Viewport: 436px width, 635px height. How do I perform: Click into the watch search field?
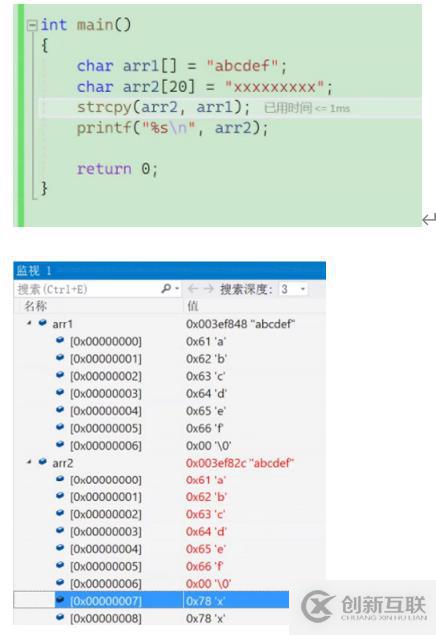pyautogui.click(x=87, y=289)
